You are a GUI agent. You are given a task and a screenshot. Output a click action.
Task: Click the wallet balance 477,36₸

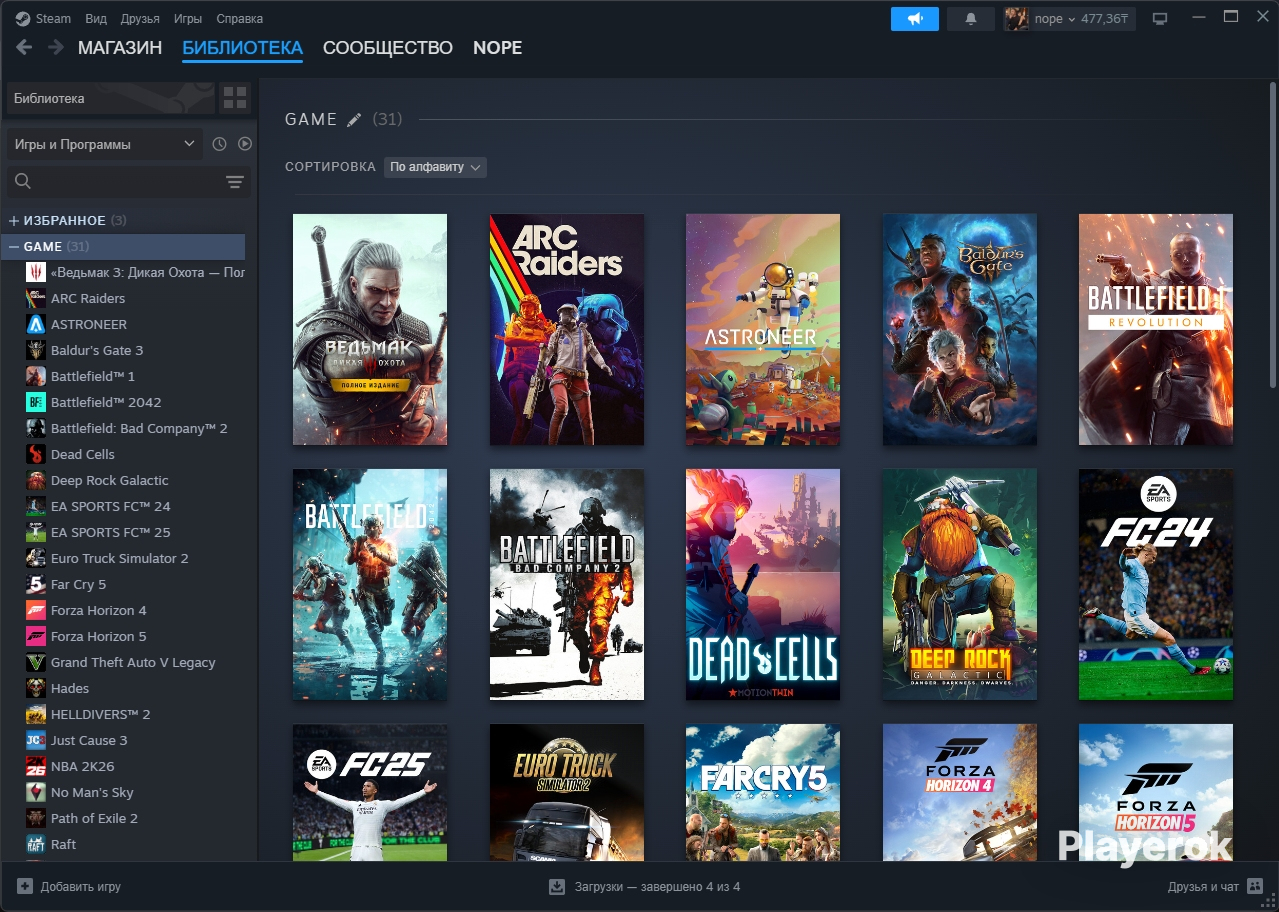point(1104,18)
